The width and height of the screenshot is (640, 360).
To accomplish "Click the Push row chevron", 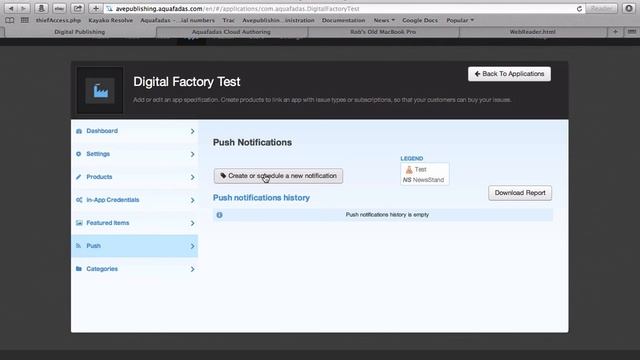I will 192,246.
